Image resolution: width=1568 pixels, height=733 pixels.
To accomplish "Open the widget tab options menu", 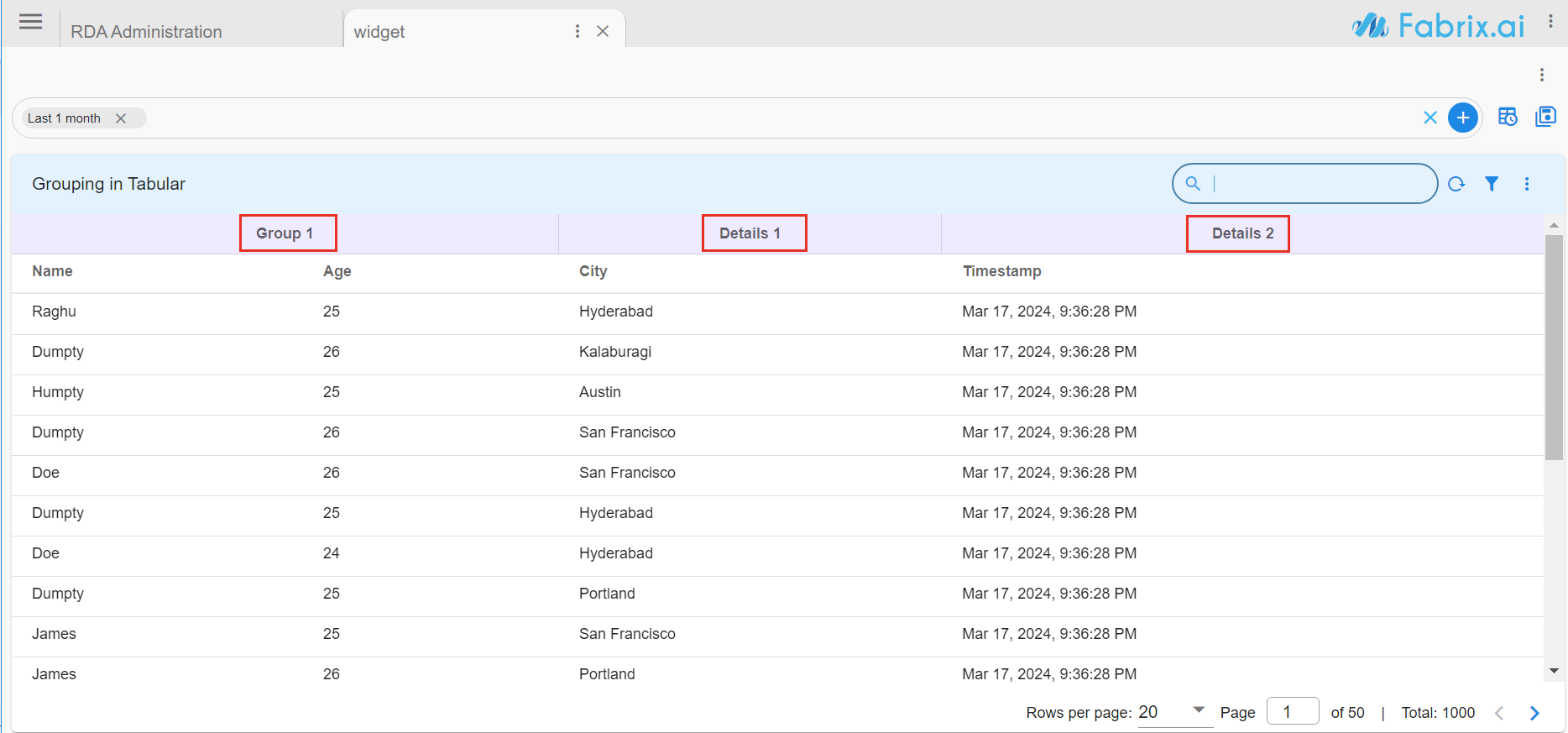I will click(x=578, y=31).
